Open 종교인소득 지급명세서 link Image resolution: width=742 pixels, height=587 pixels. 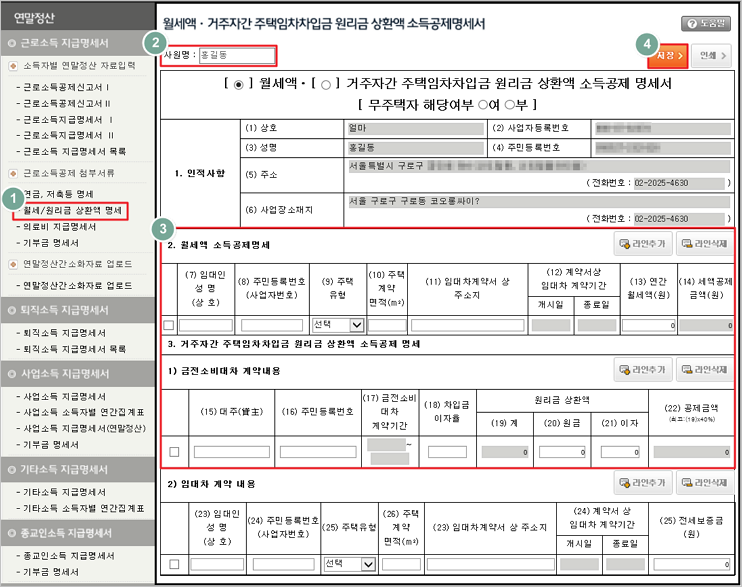69,555
